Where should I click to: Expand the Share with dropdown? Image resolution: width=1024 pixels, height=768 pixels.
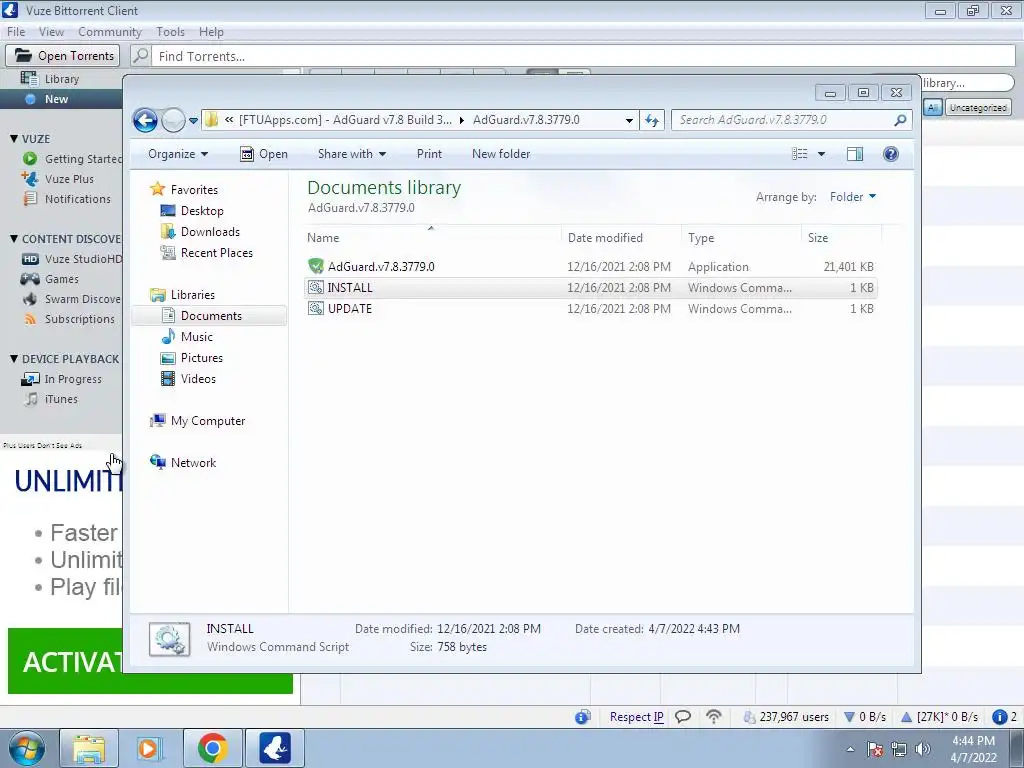click(x=351, y=154)
